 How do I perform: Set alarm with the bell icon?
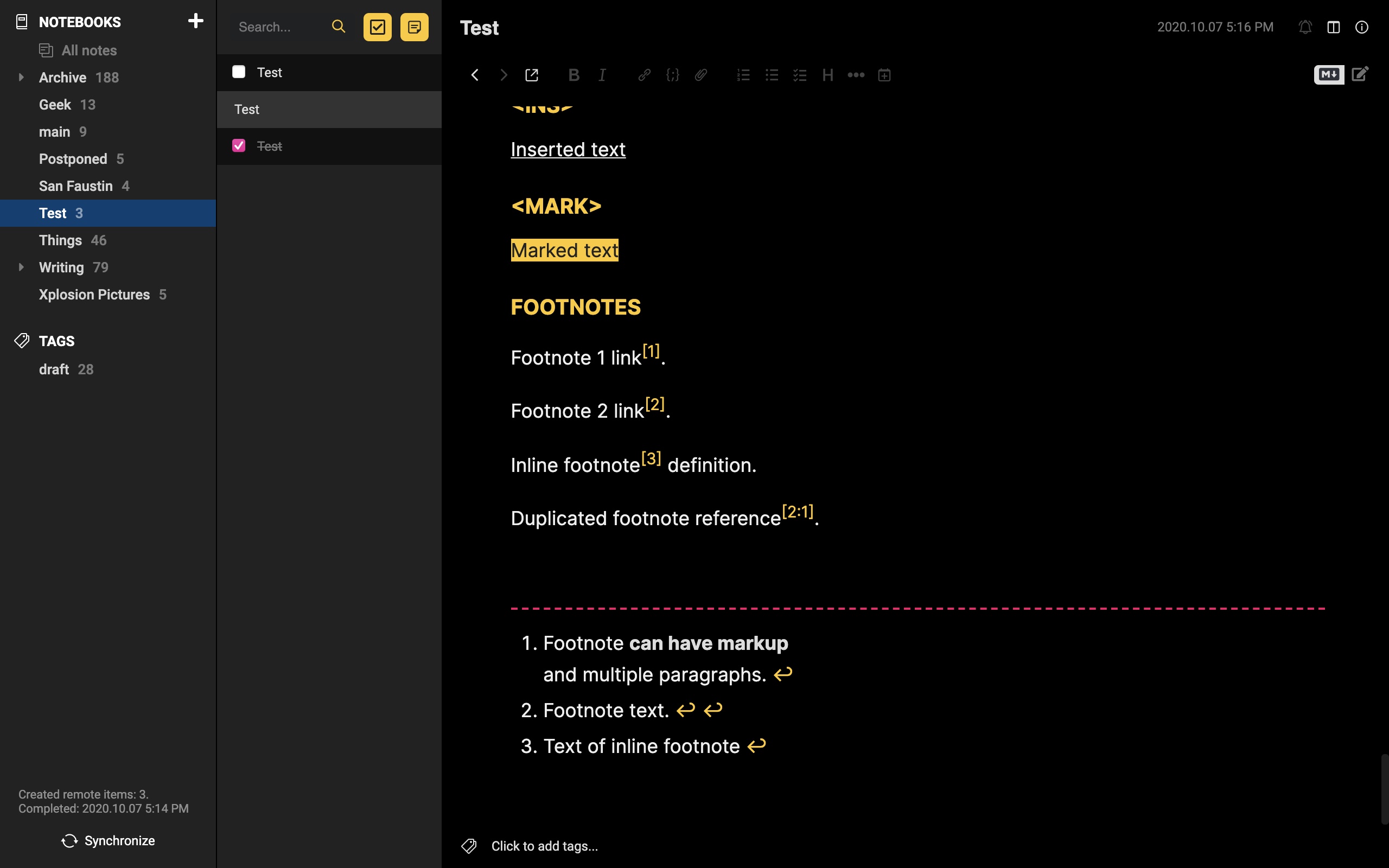1305,27
